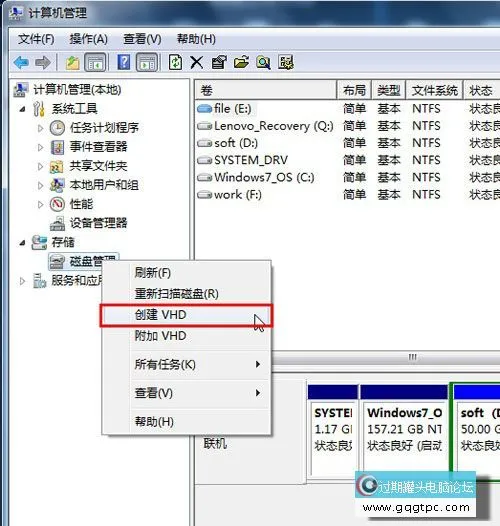
Task: Open the 查看(V) menu in menu bar
Action: coord(142,39)
